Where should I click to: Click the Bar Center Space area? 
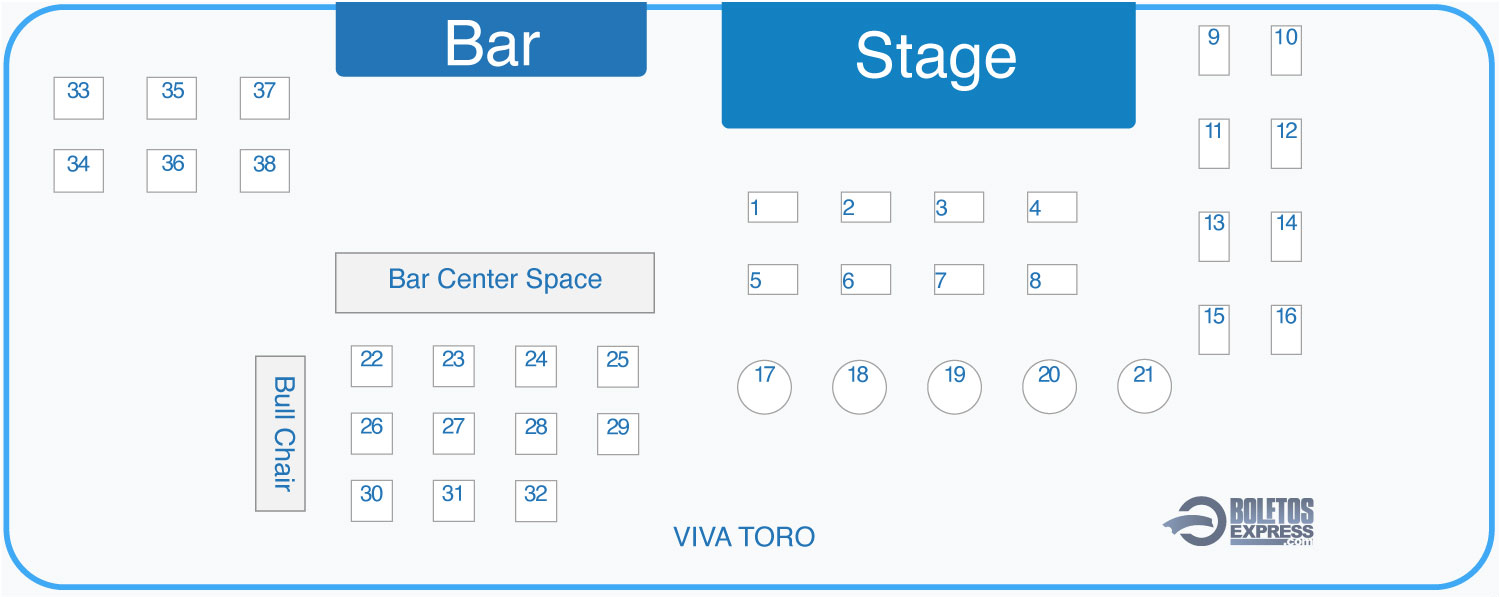point(495,283)
